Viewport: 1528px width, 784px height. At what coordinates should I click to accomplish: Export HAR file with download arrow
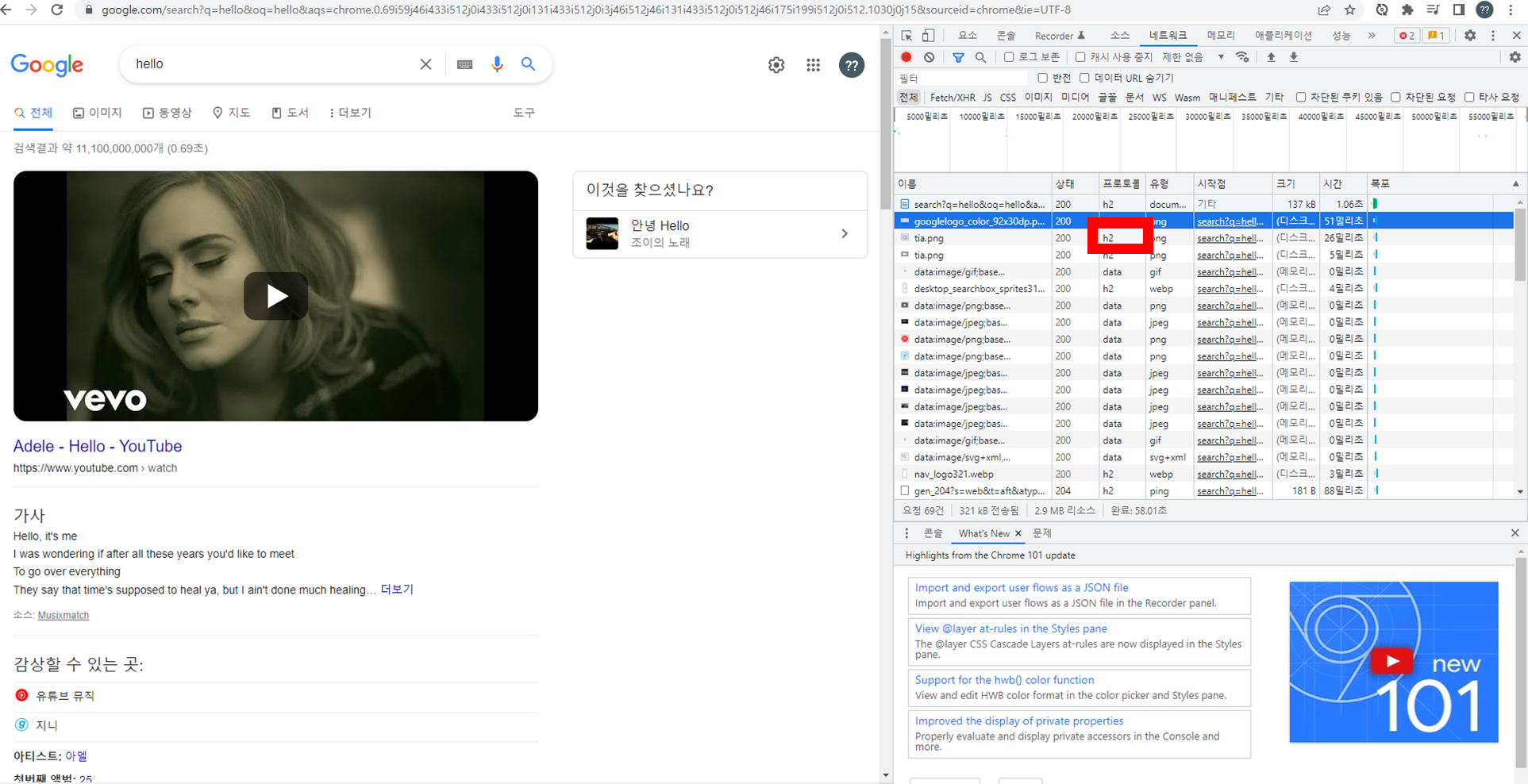coord(1293,57)
